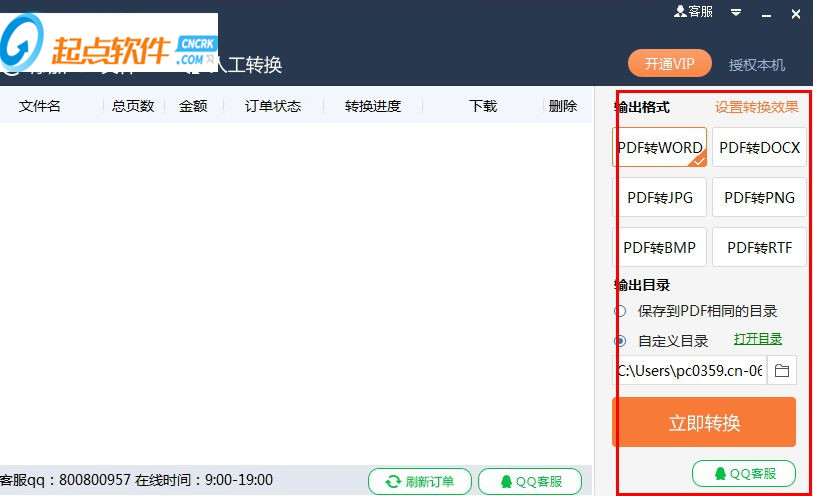The width and height of the screenshot is (813, 496).
Task: Click the 刷新订单 refresh button
Action: tap(420, 481)
